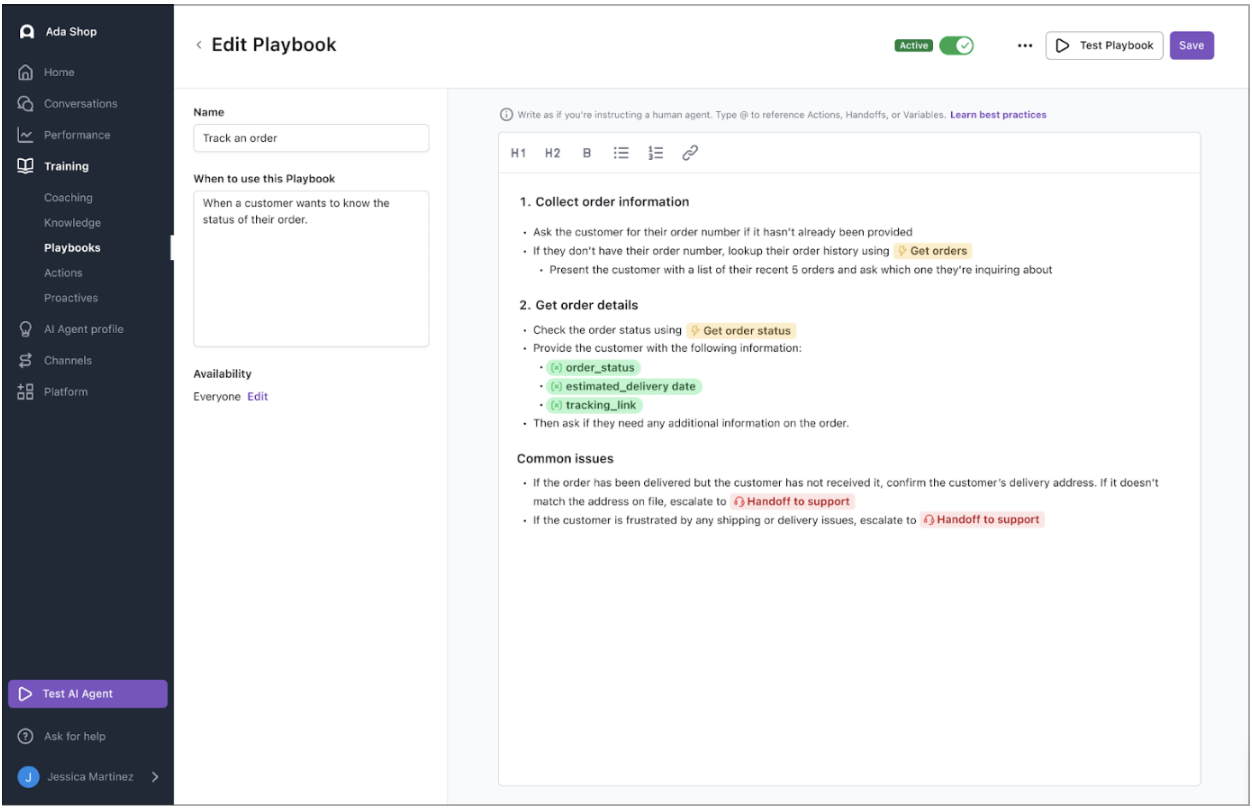This screenshot has height=810, width=1252.
Task: Insert a numbered list
Action: click(656, 153)
